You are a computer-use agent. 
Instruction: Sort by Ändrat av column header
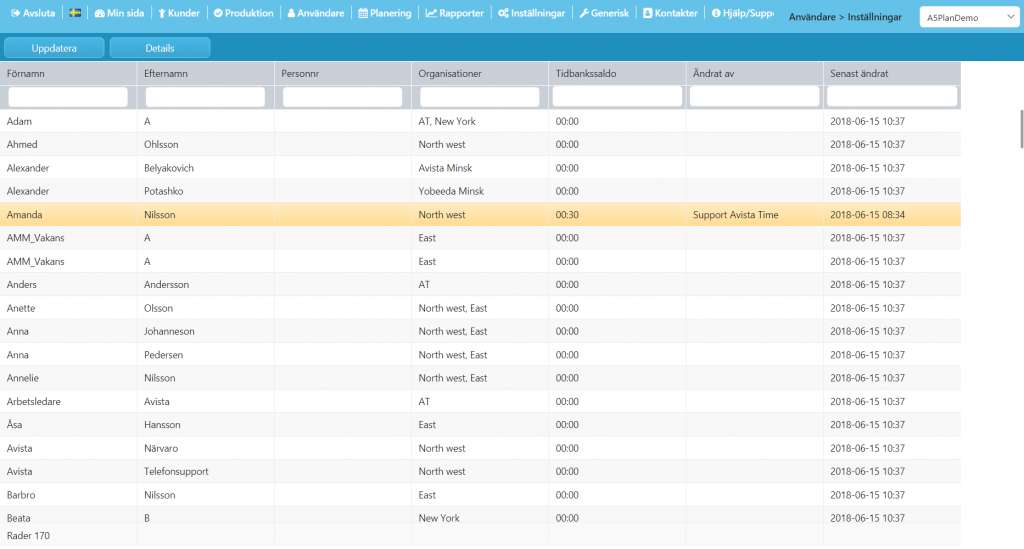754,73
